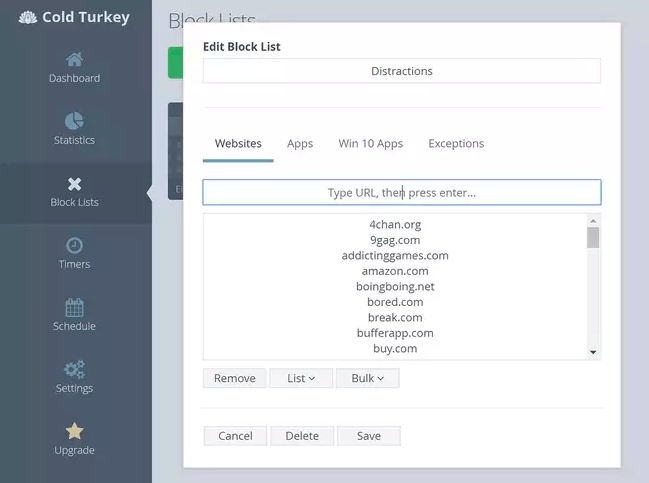Click the Cold Turkey title text
Image resolution: width=649 pixels, height=483 pixels.
[x=86, y=18]
